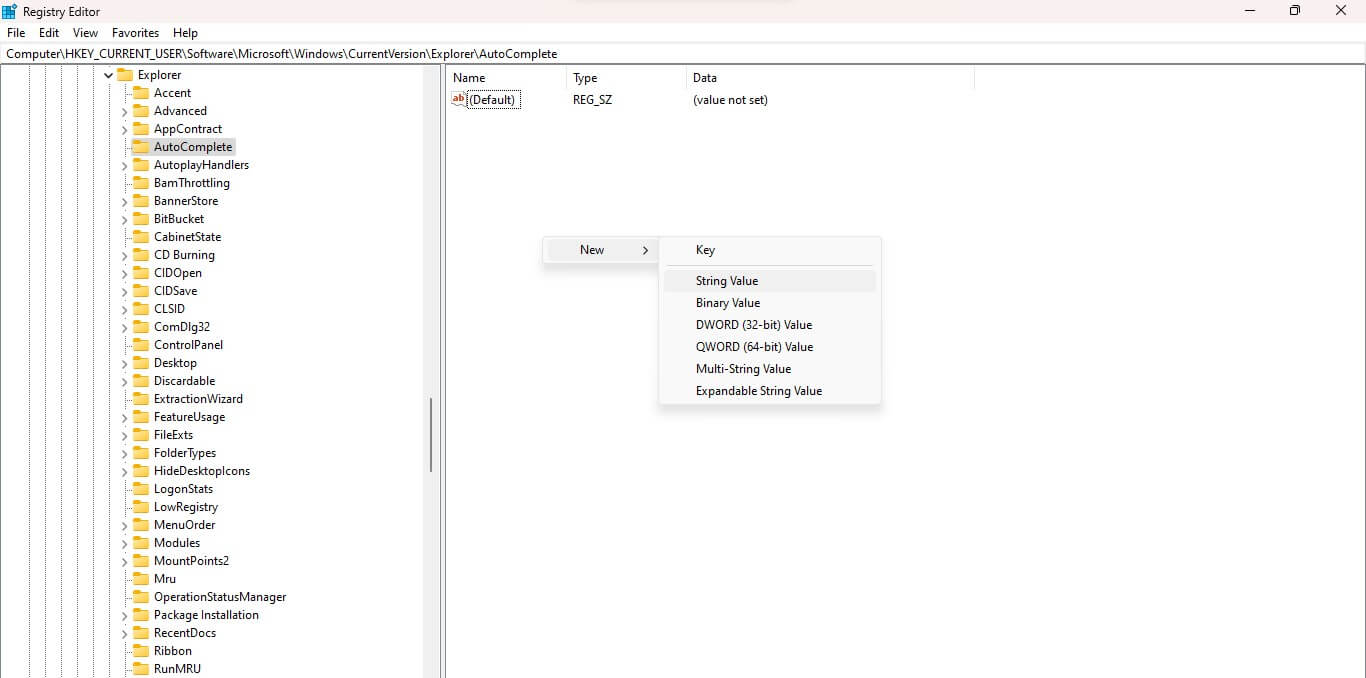Click the Ribbon folder icon
The height and width of the screenshot is (678, 1366).
click(141, 651)
